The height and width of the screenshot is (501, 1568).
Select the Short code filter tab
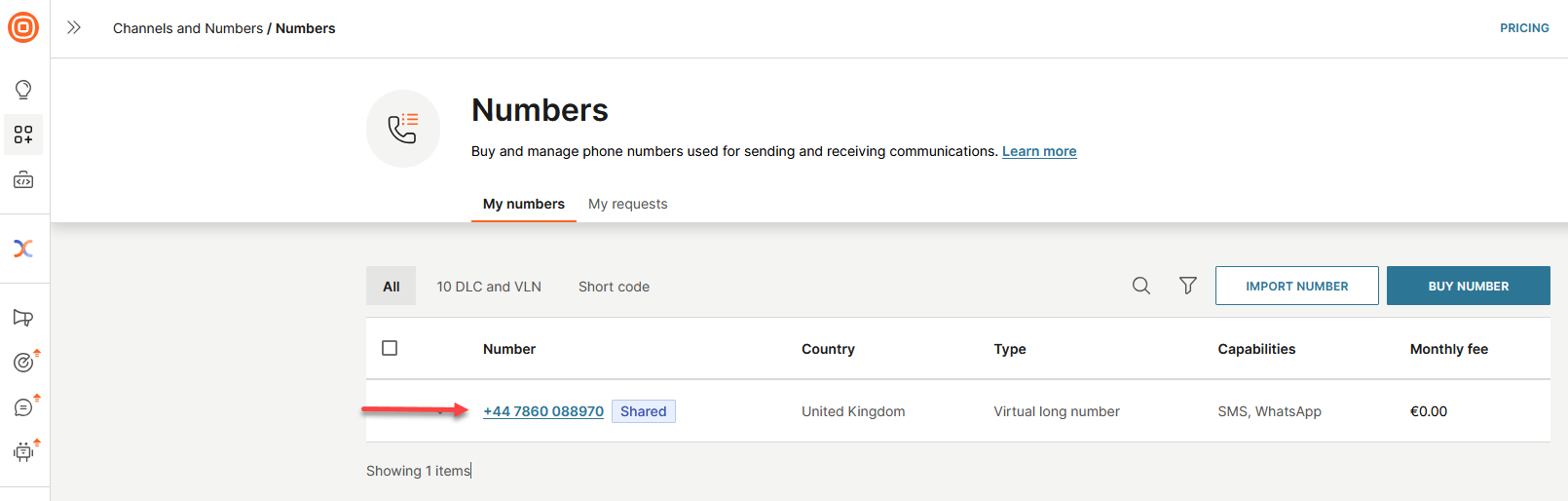point(614,287)
